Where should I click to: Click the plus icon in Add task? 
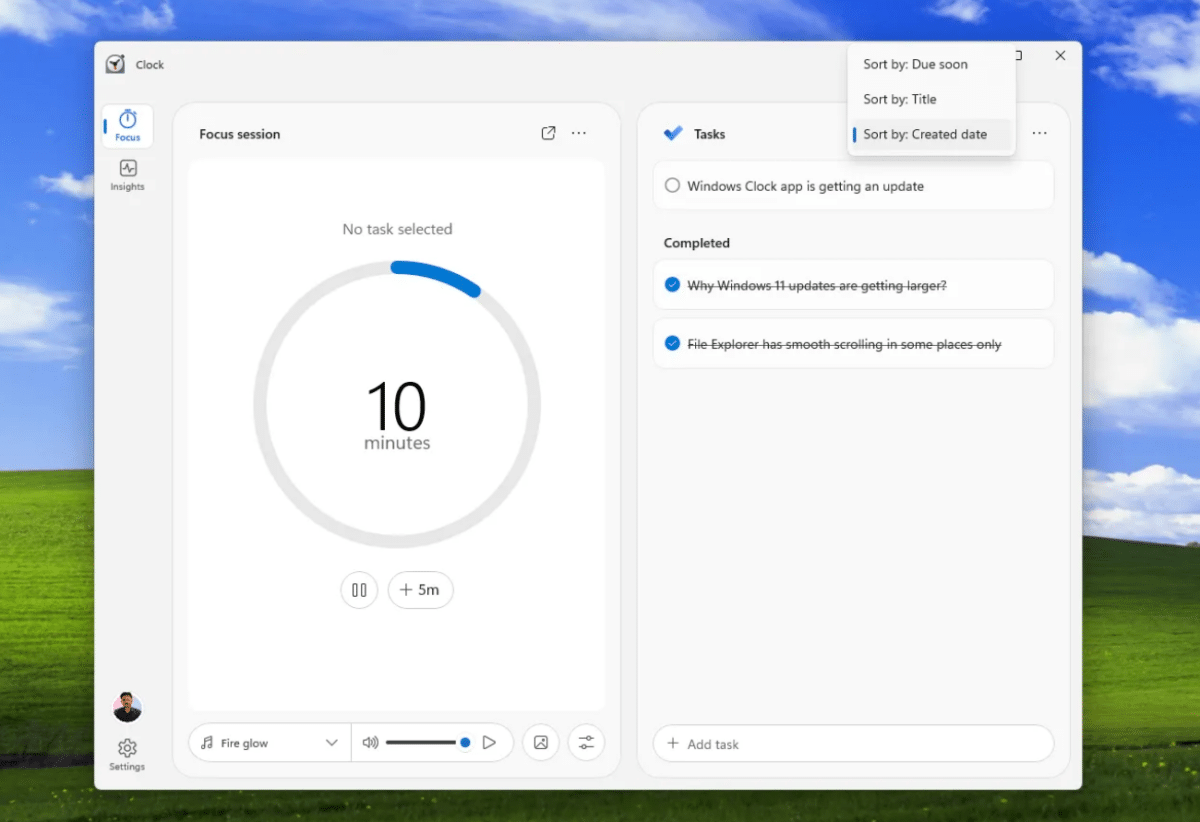pos(673,743)
